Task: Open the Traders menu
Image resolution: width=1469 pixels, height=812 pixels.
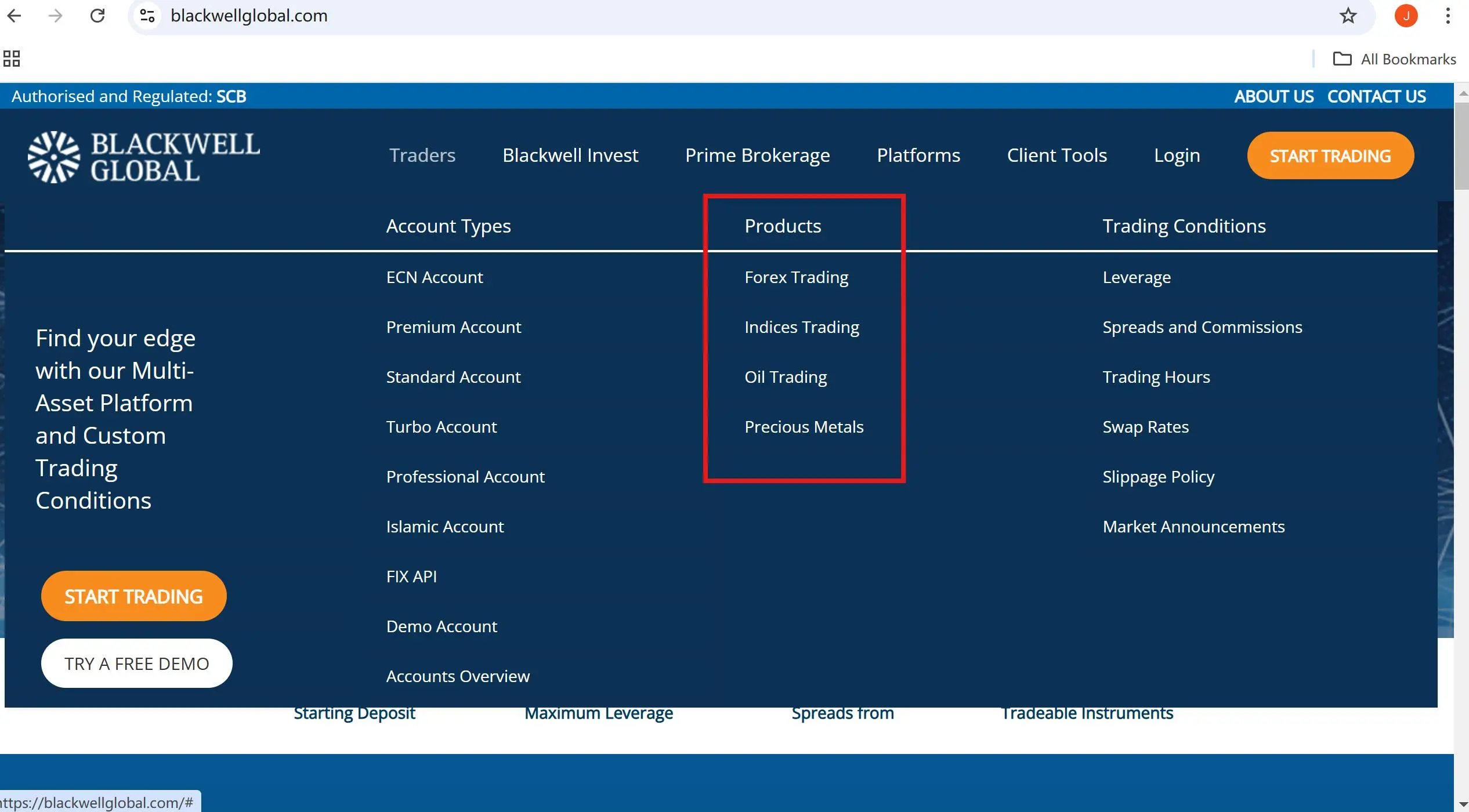Action: 422,155
